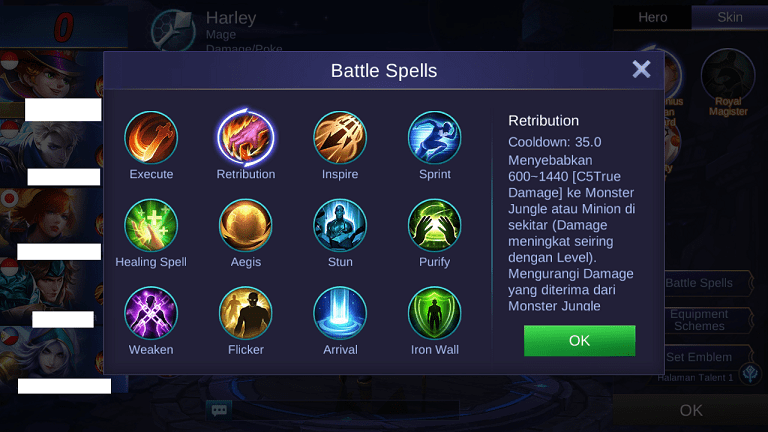
Task: Pick the Inspire spell icon
Action: pyautogui.click(x=340, y=138)
